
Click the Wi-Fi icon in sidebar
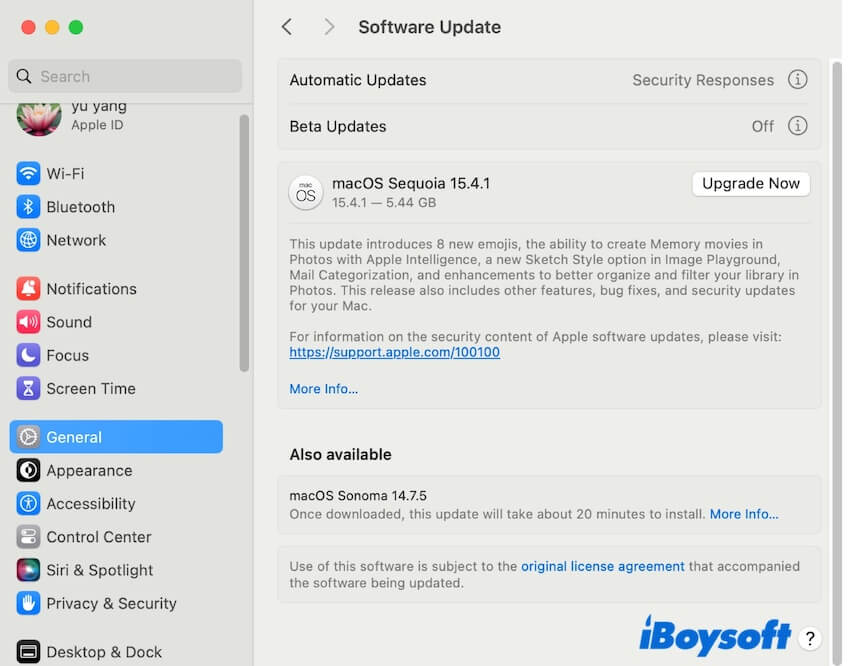[28, 174]
